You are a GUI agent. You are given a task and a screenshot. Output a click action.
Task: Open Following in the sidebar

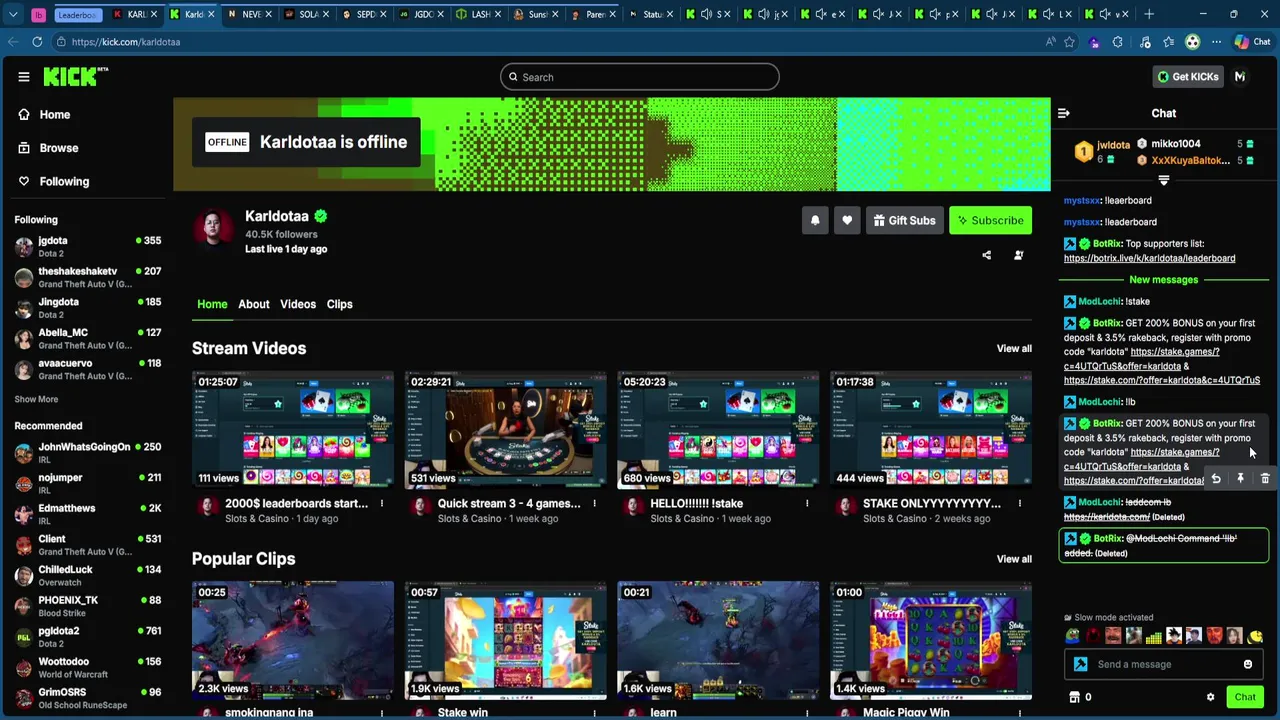54,181
